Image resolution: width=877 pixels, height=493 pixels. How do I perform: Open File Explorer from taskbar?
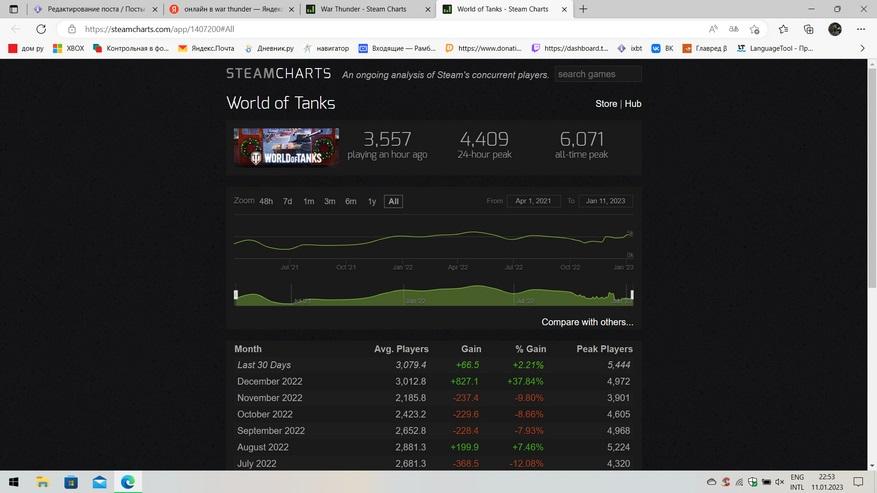(42, 482)
